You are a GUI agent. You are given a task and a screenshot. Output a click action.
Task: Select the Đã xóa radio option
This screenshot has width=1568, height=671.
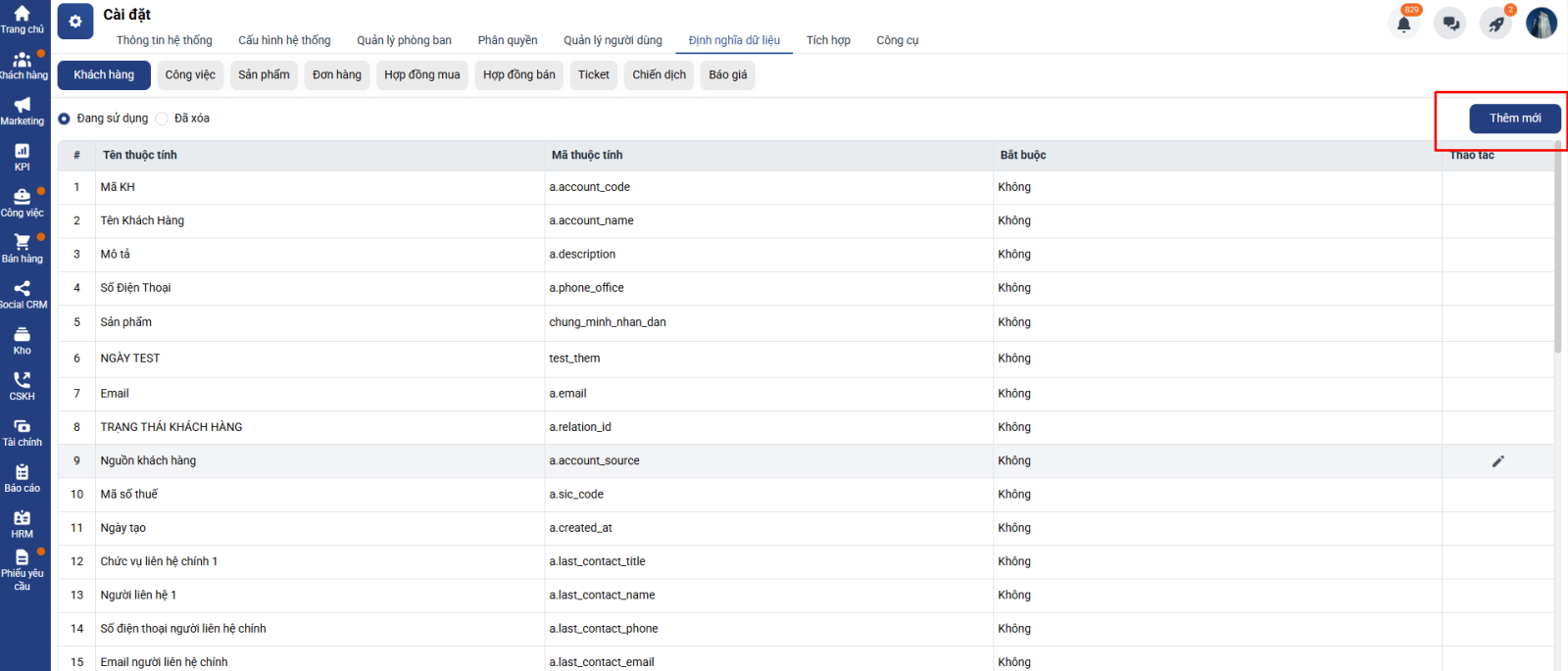162,119
